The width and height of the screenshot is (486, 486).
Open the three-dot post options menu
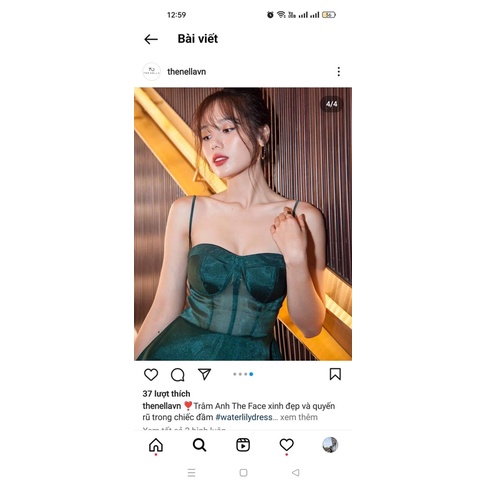click(x=338, y=72)
